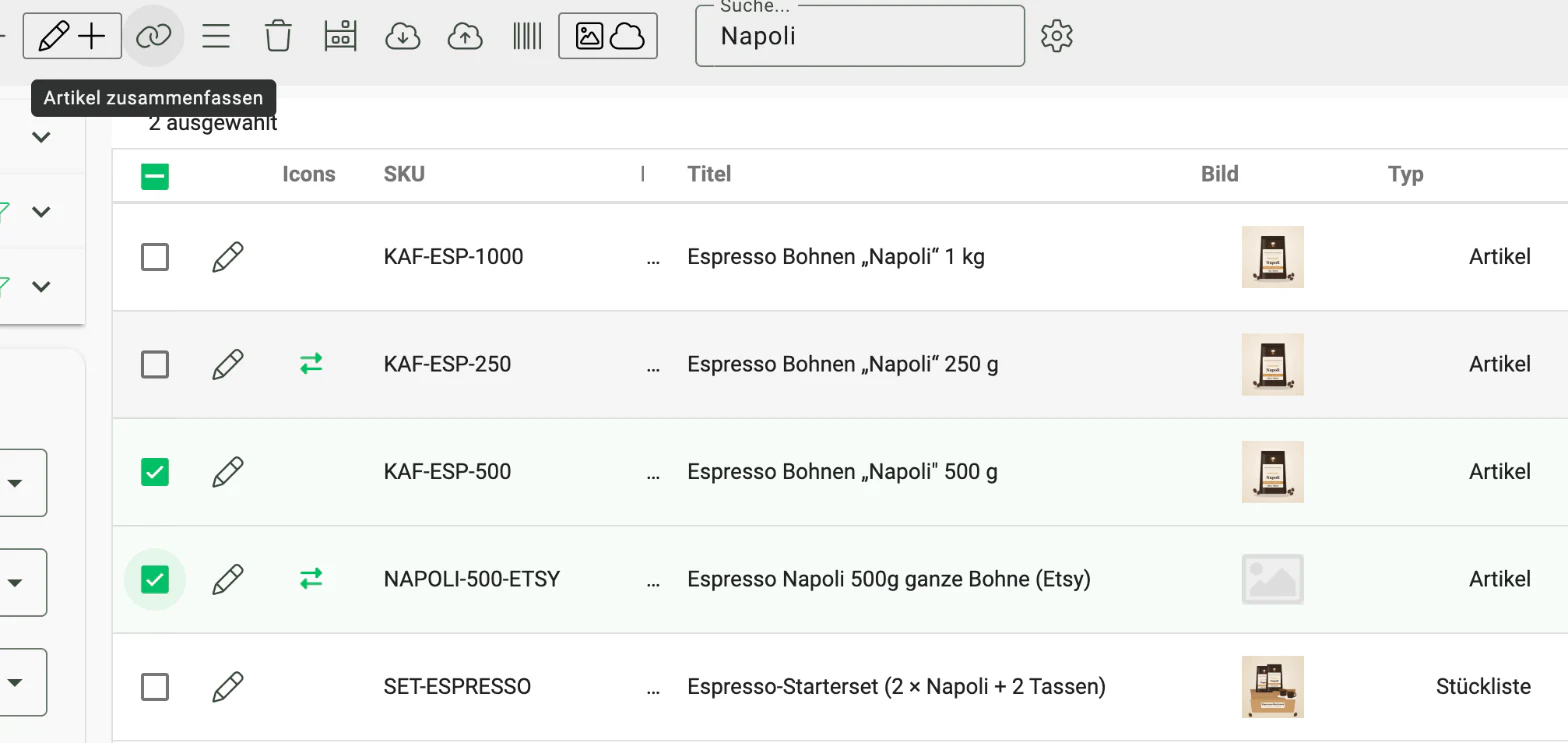Click the Napoli search field
Viewport: 1568px width, 743px height.
pos(860,37)
